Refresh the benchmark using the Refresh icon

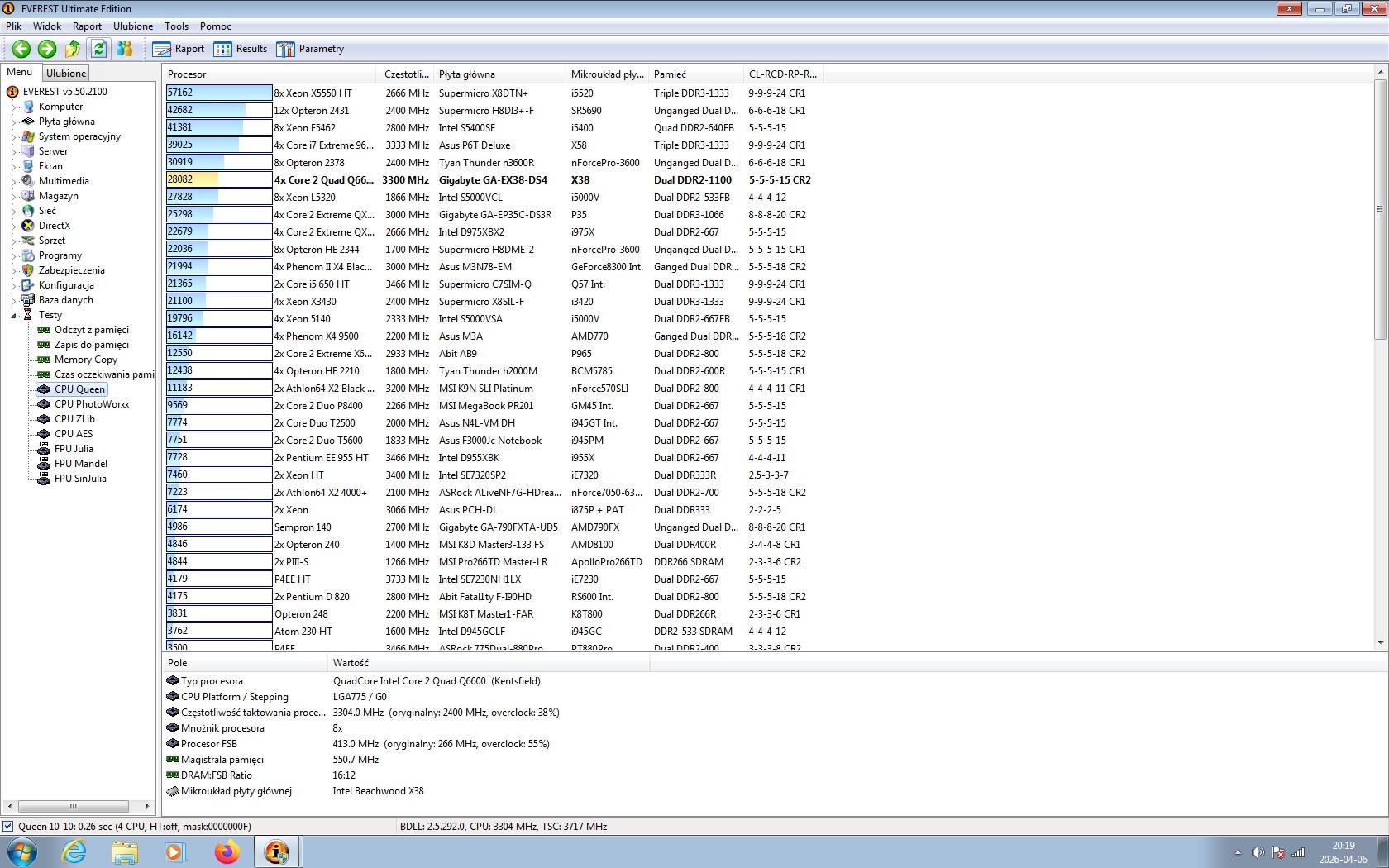tap(98, 49)
